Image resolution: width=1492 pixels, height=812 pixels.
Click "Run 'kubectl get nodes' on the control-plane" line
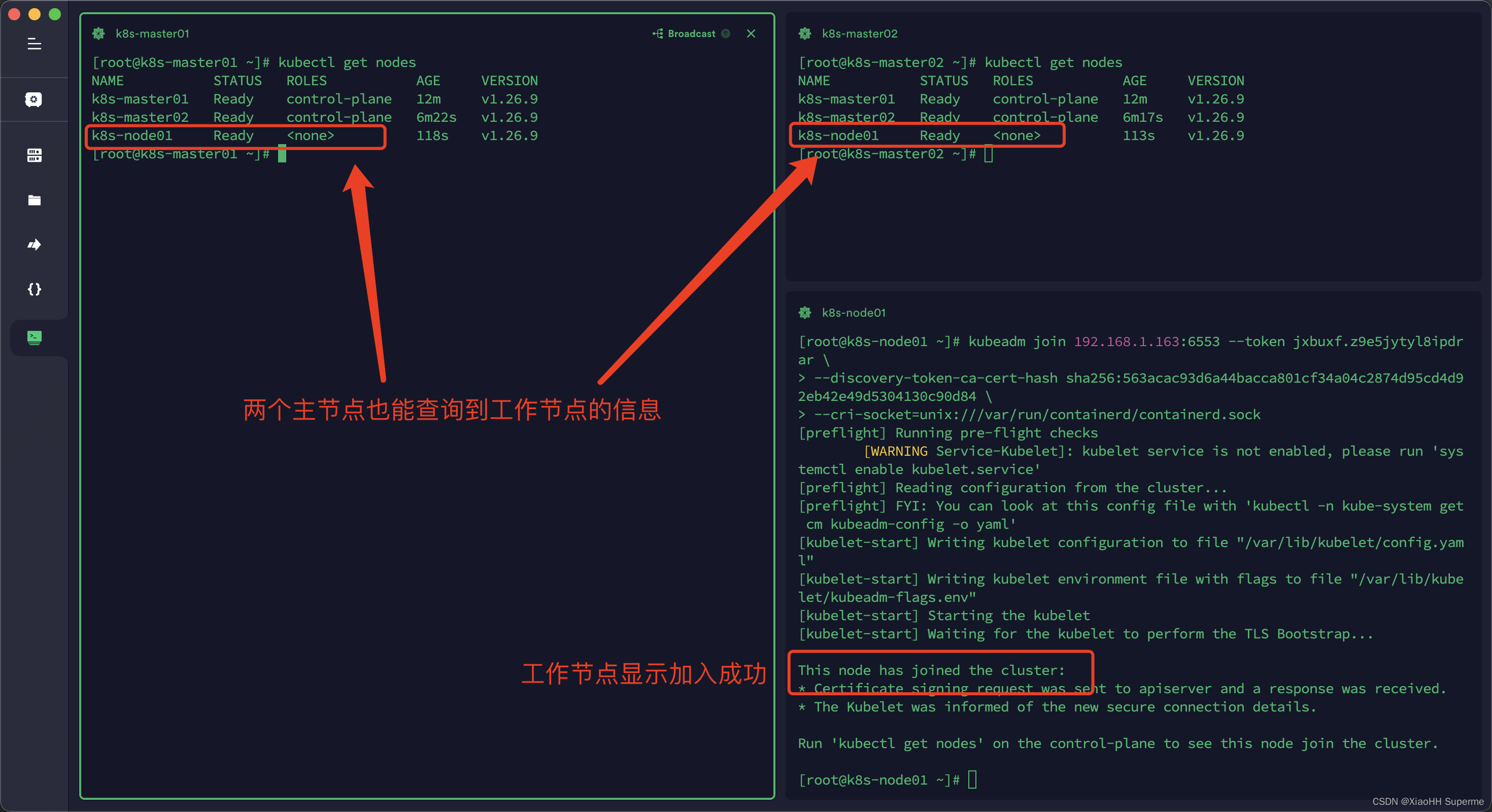[1118, 743]
